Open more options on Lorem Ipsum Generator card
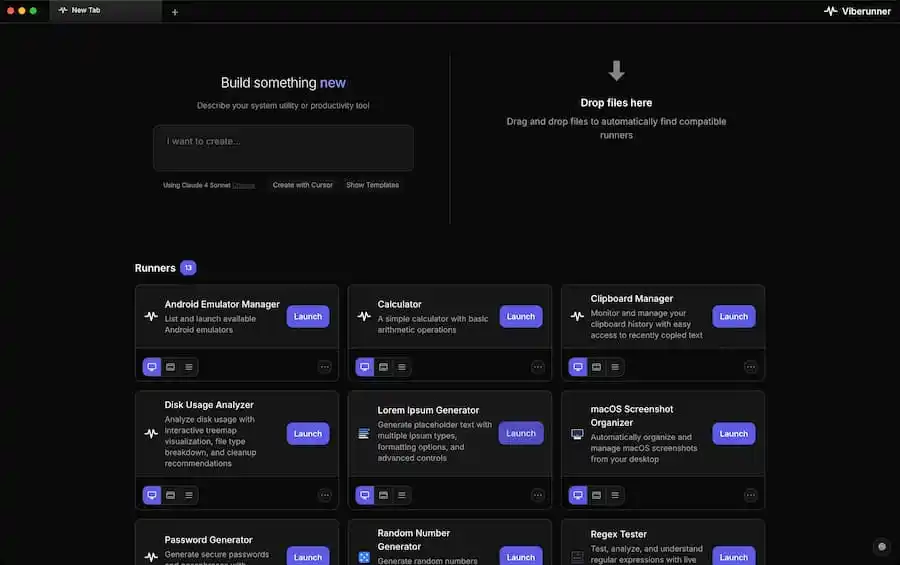900x565 pixels. tap(538, 495)
